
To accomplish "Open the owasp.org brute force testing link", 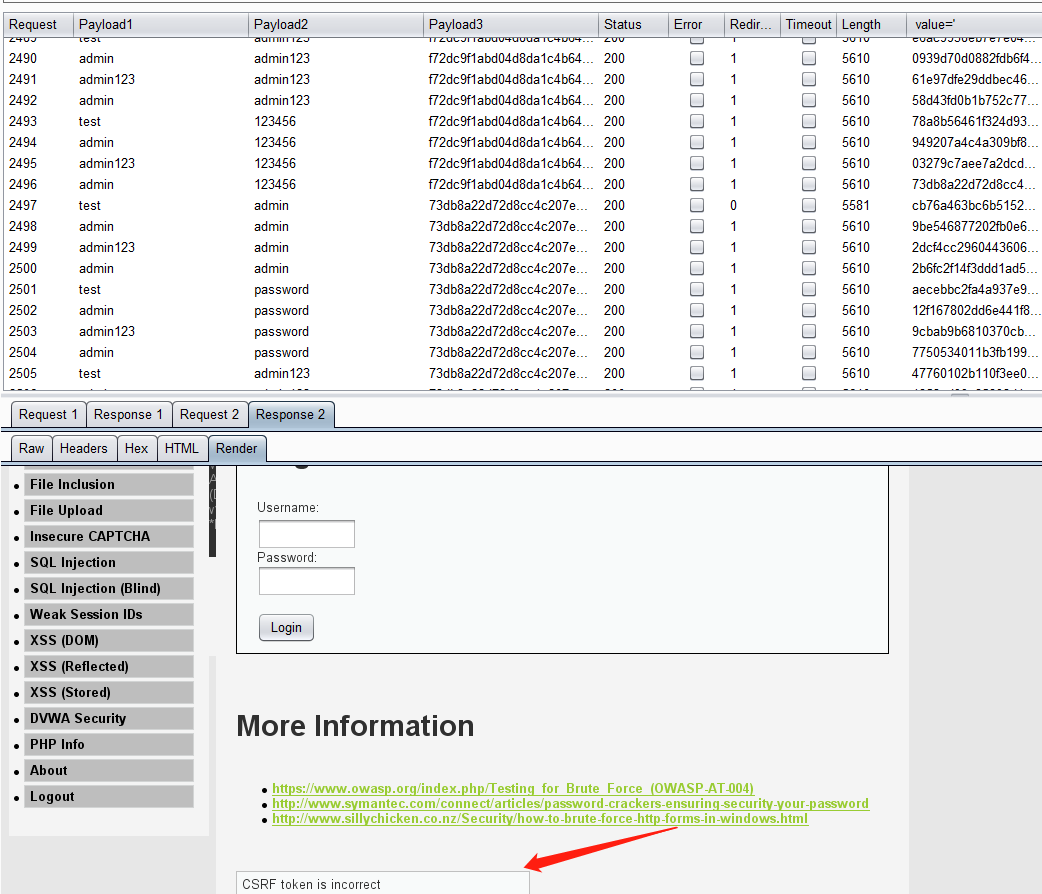I will (513, 788).
